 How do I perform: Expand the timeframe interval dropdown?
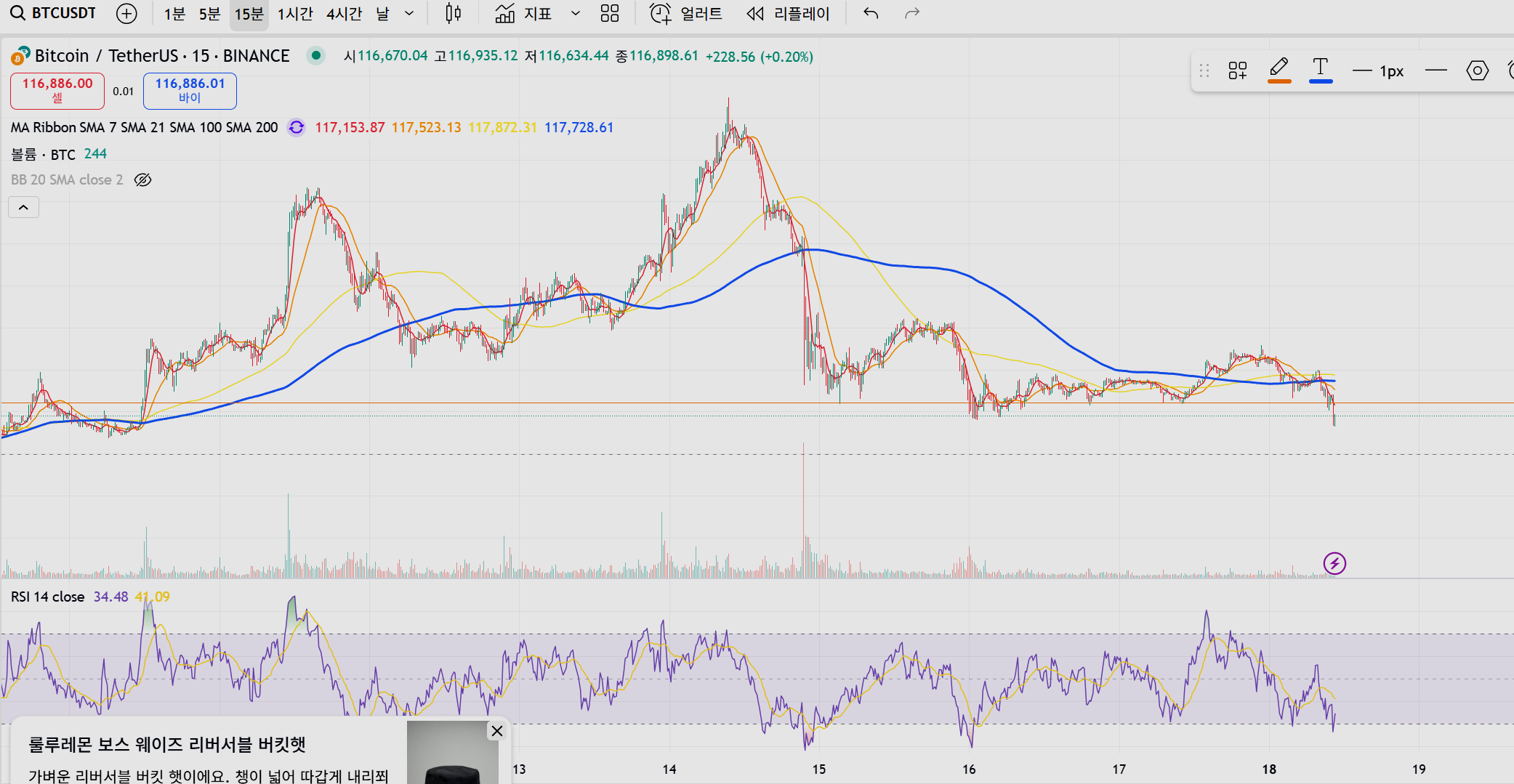click(x=409, y=14)
